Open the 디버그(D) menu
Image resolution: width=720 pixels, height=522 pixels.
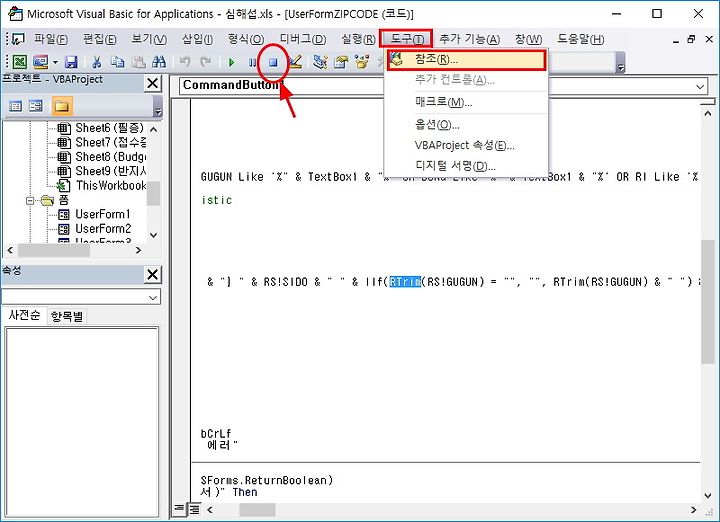303,39
